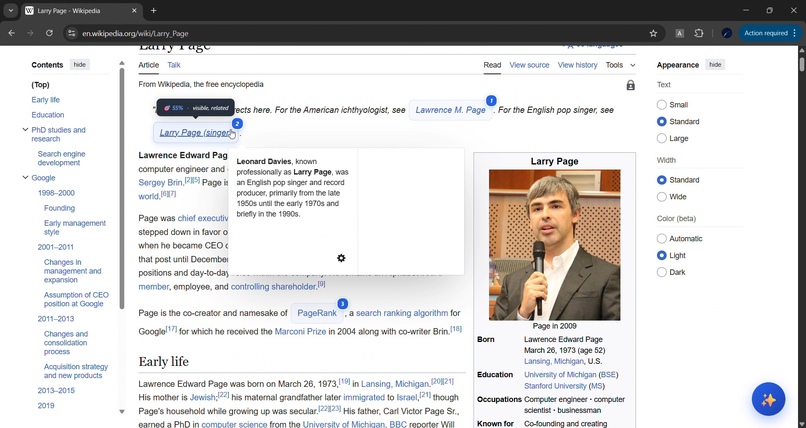This screenshot has width=806, height=428.
Task: Select Standard text size
Action: click(662, 122)
